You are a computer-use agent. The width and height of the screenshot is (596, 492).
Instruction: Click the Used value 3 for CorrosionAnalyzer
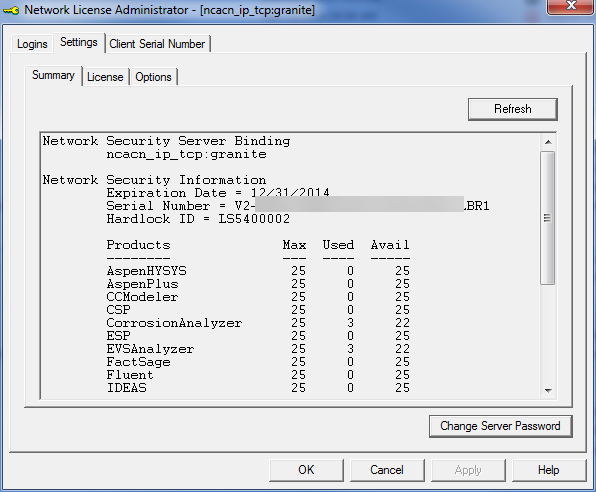(350, 323)
